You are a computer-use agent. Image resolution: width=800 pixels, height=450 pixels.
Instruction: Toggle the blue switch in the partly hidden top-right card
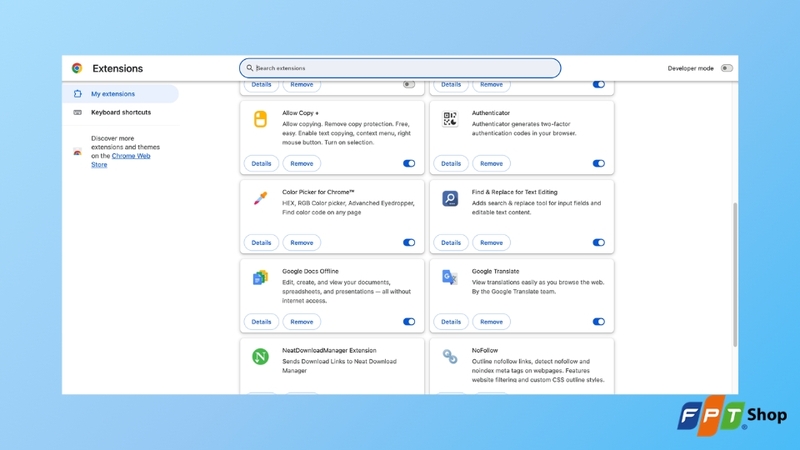598,85
